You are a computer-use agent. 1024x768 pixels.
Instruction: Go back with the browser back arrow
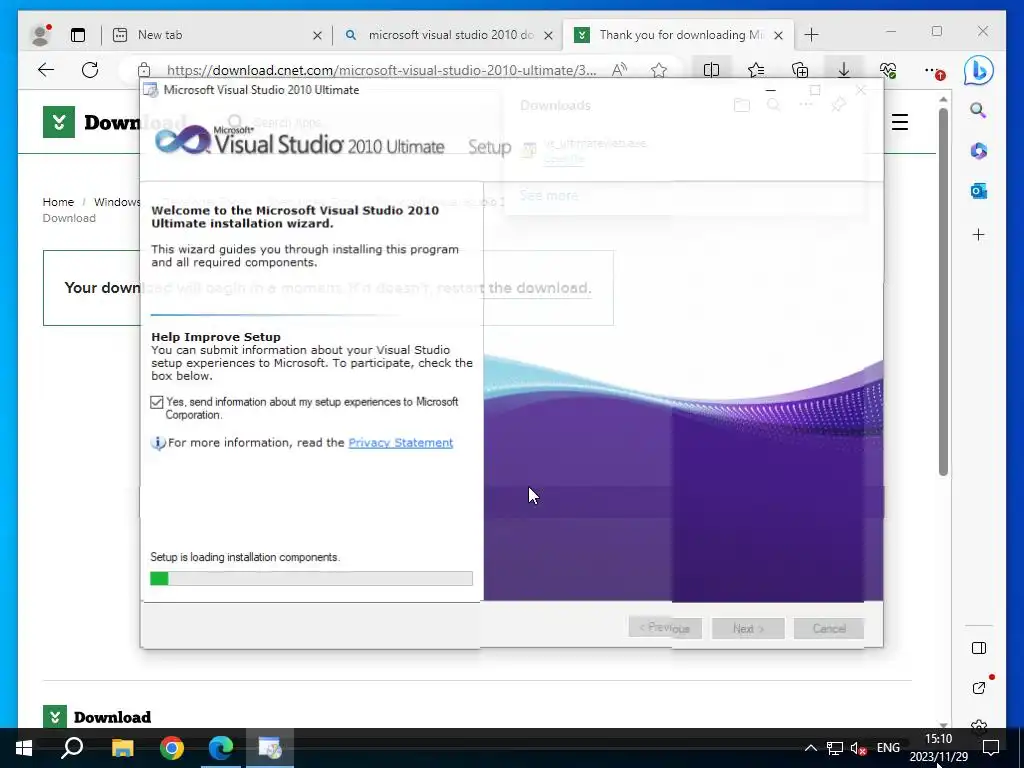point(46,70)
